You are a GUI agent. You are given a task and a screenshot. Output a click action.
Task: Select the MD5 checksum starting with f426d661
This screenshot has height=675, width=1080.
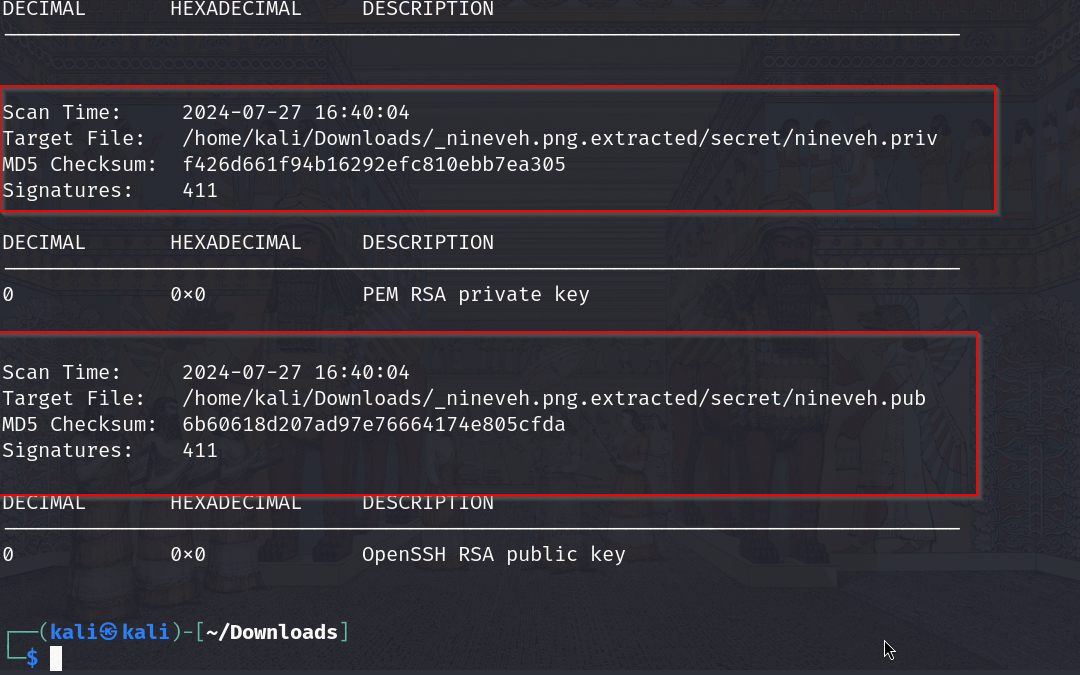click(x=374, y=164)
